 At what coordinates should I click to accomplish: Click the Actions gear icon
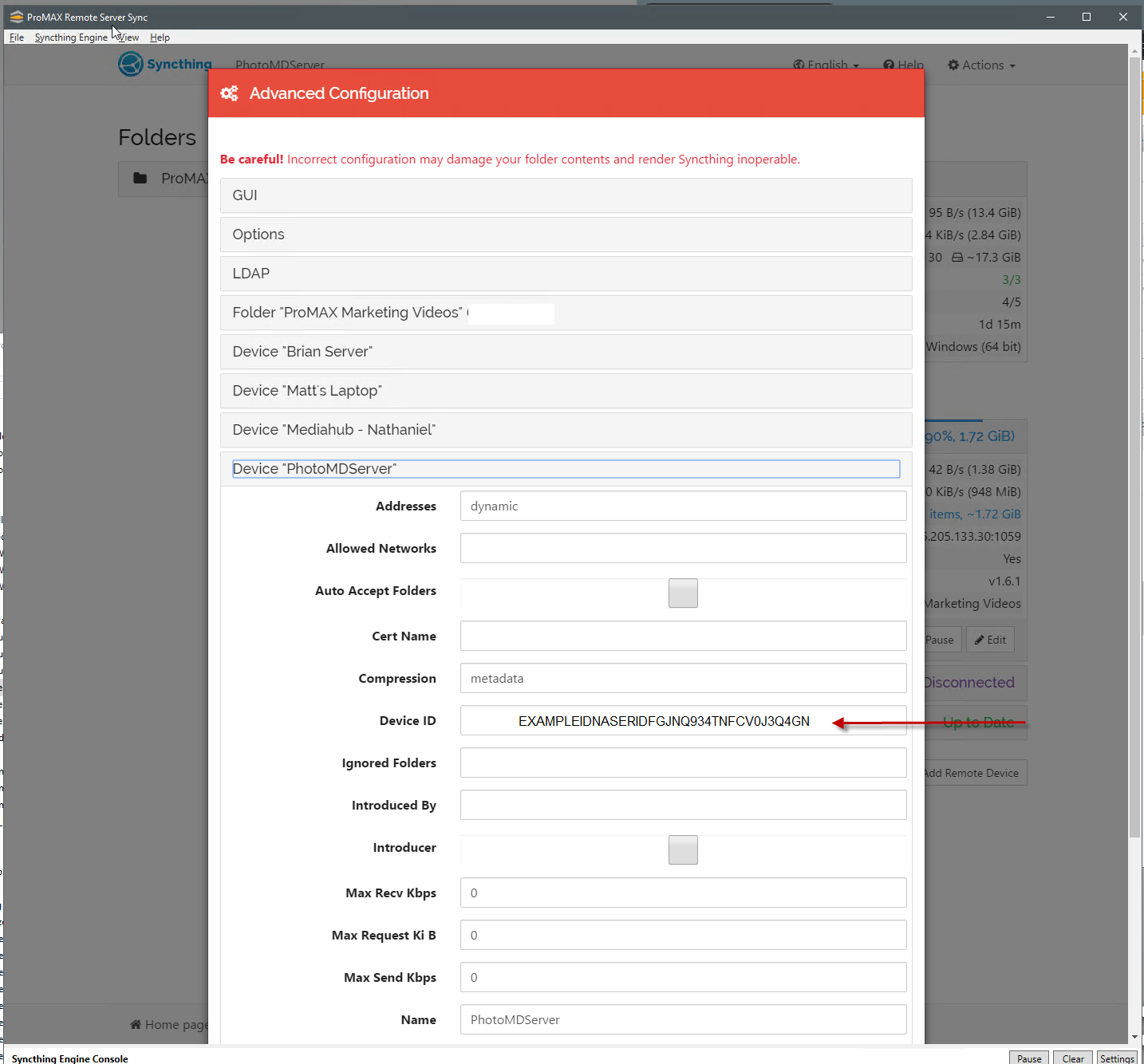click(953, 65)
